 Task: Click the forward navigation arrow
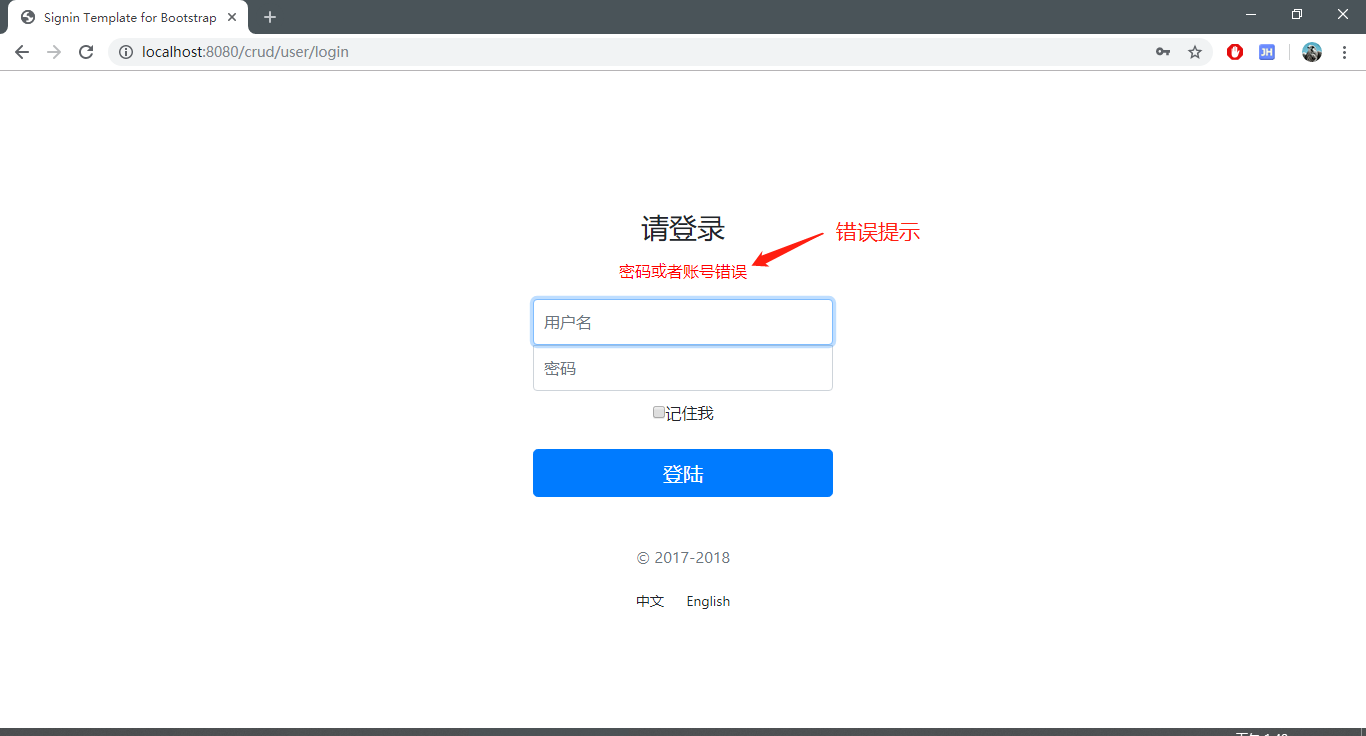point(53,51)
